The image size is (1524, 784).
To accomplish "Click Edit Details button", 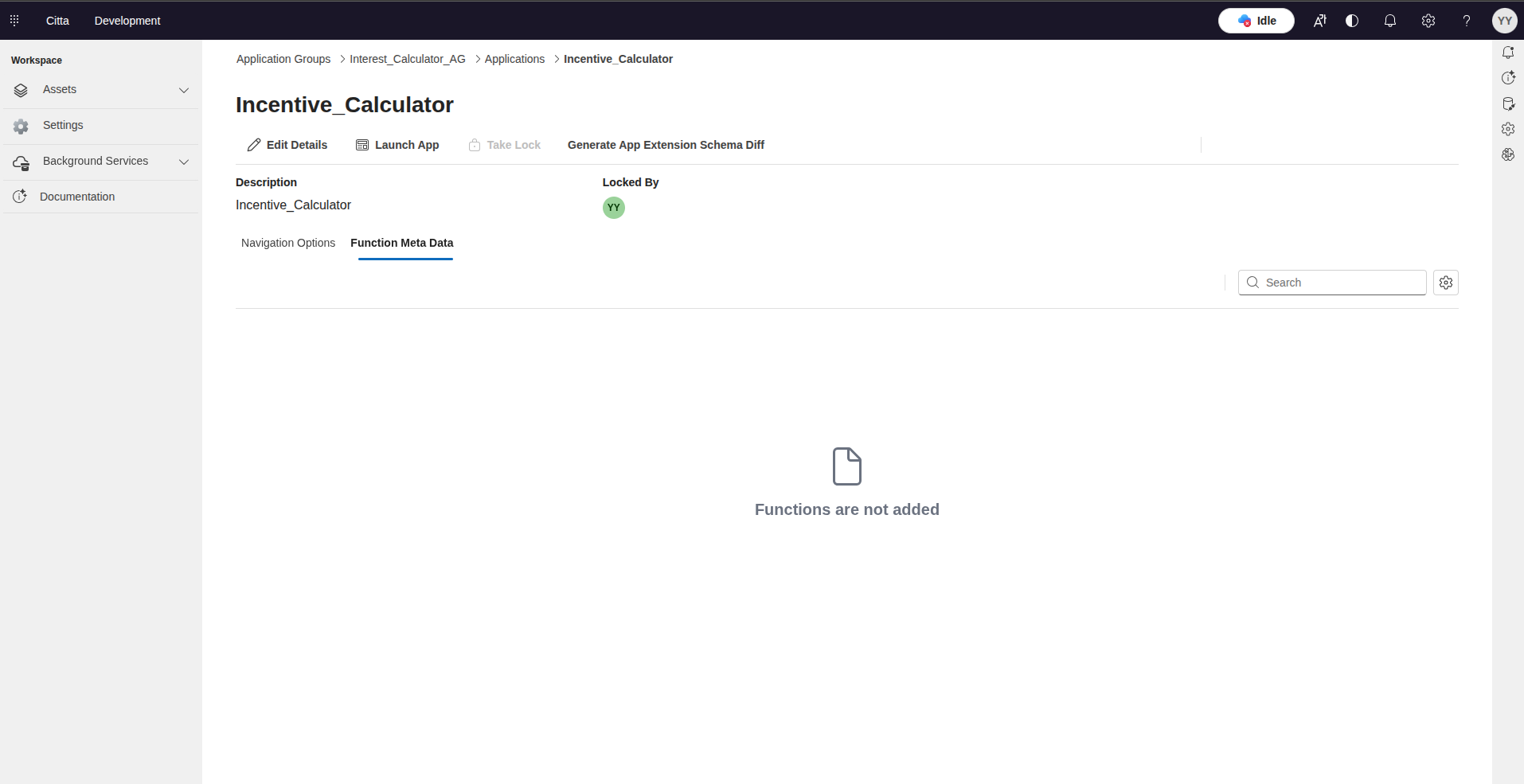I will pyautogui.click(x=287, y=145).
